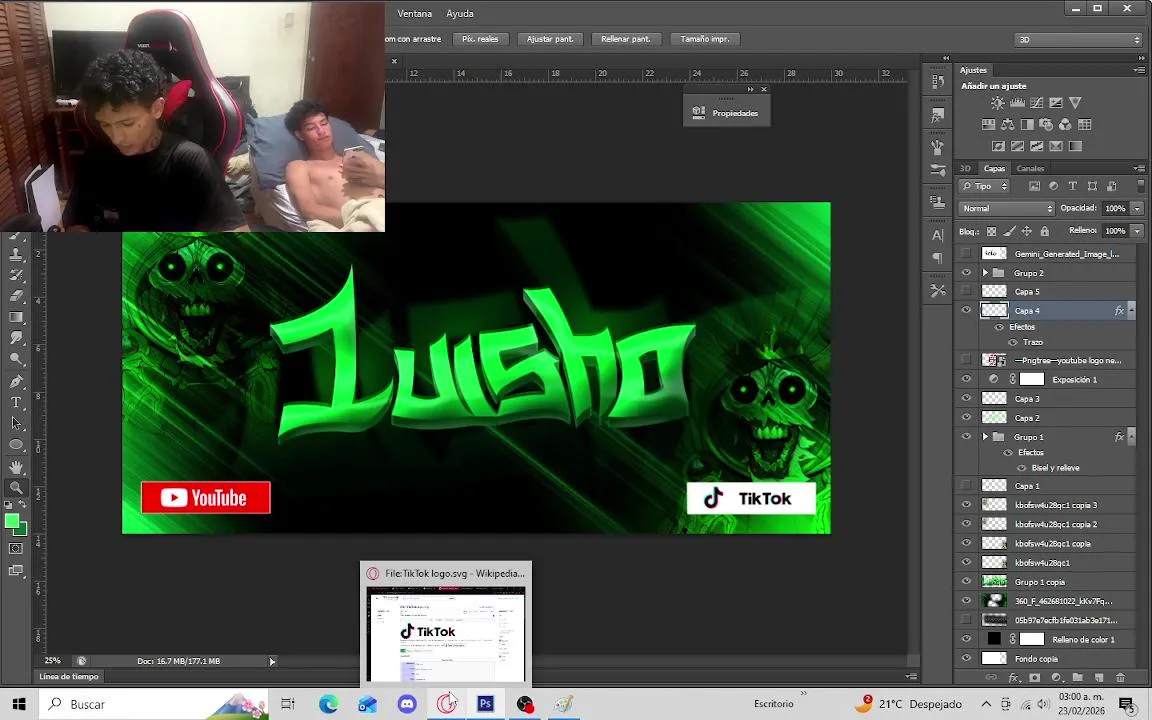Select the Horizontal Type tool
This screenshot has height=720, width=1152.
point(16,403)
